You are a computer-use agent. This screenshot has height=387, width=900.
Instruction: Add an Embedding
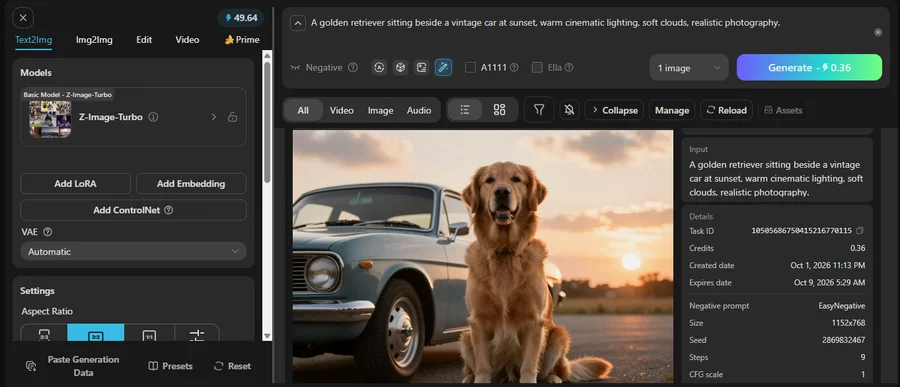pos(191,184)
